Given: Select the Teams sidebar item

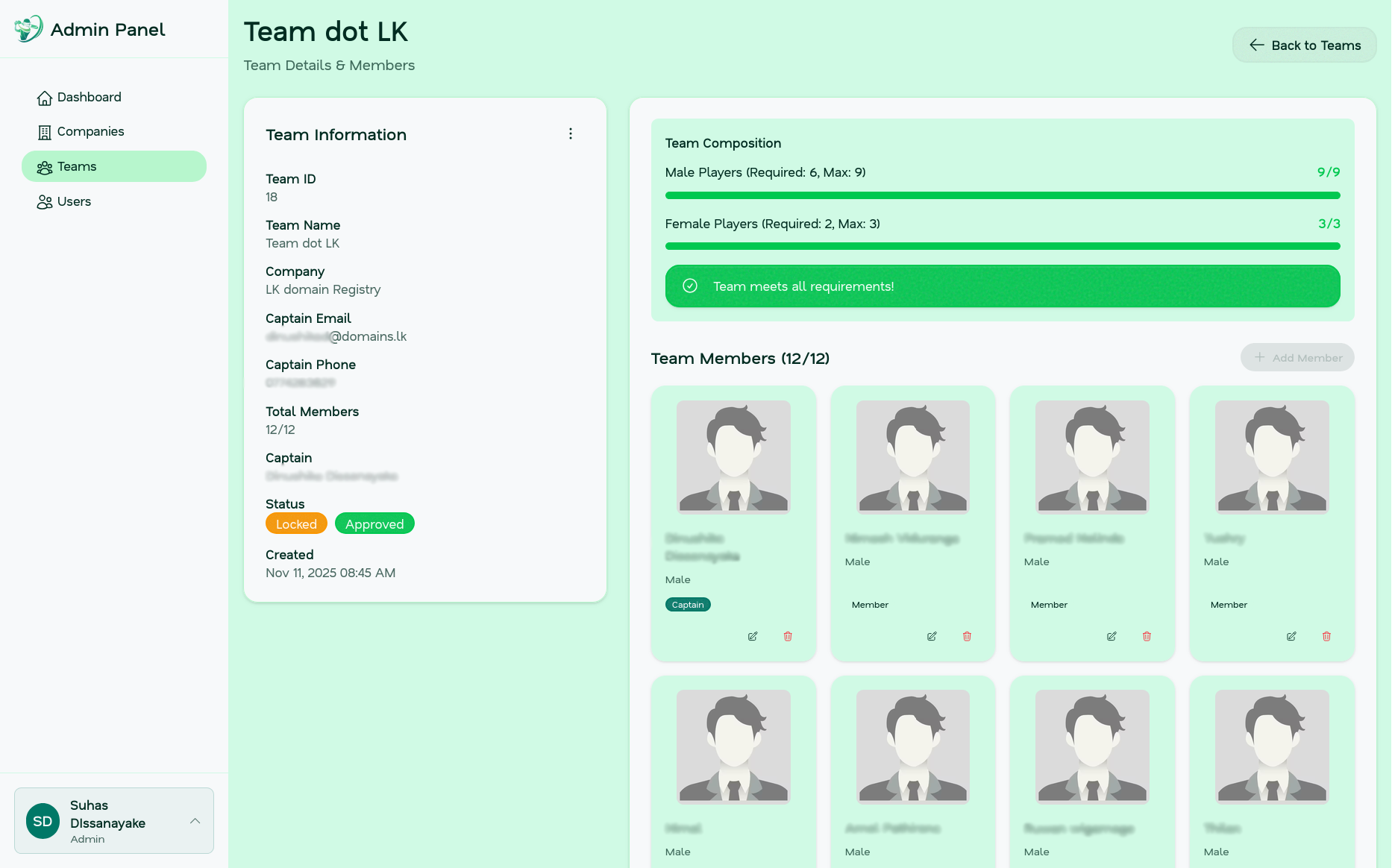Looking at the screenshot, I should point(114,166).
